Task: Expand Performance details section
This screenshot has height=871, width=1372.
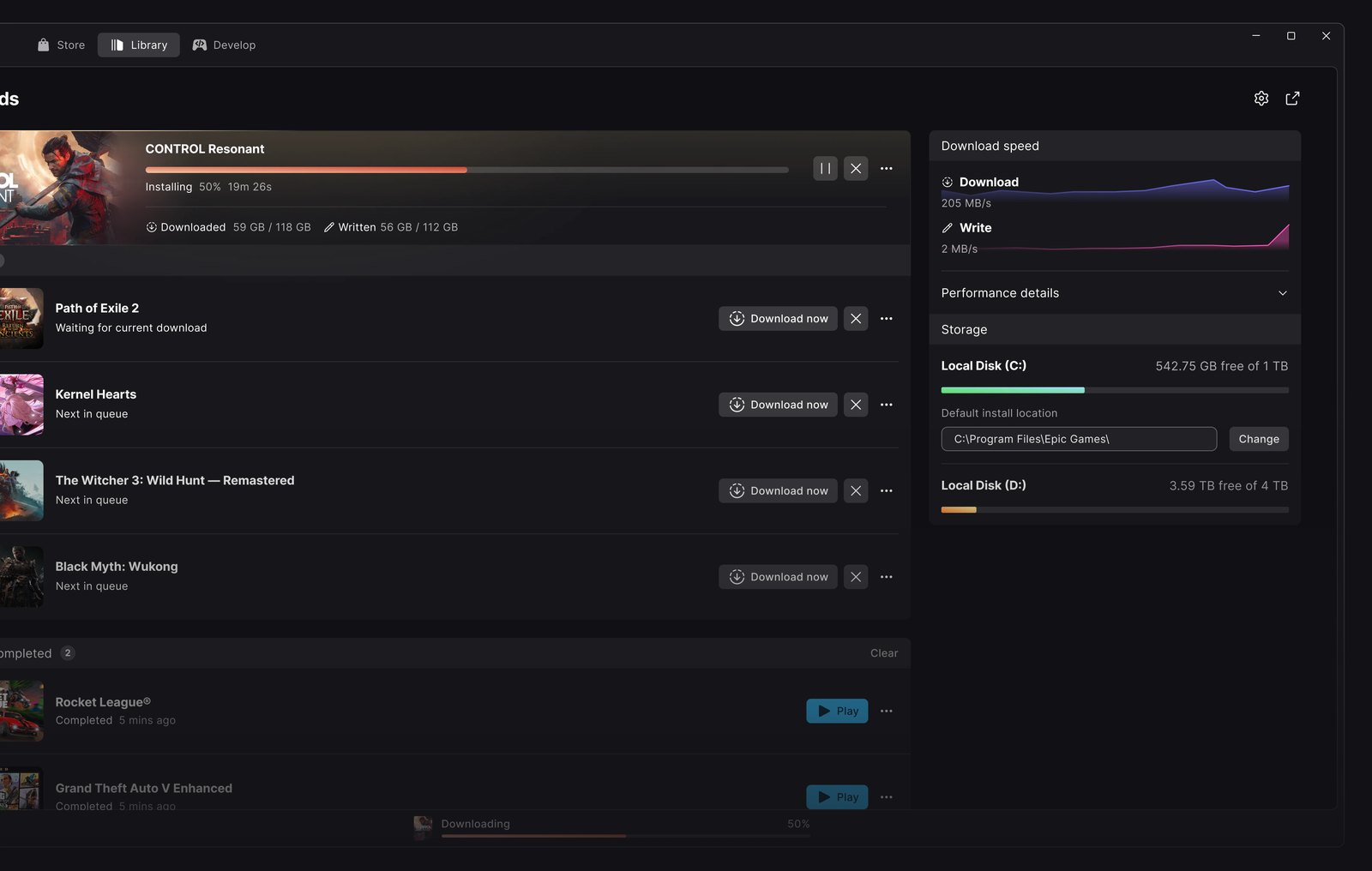Action: 1115,293
